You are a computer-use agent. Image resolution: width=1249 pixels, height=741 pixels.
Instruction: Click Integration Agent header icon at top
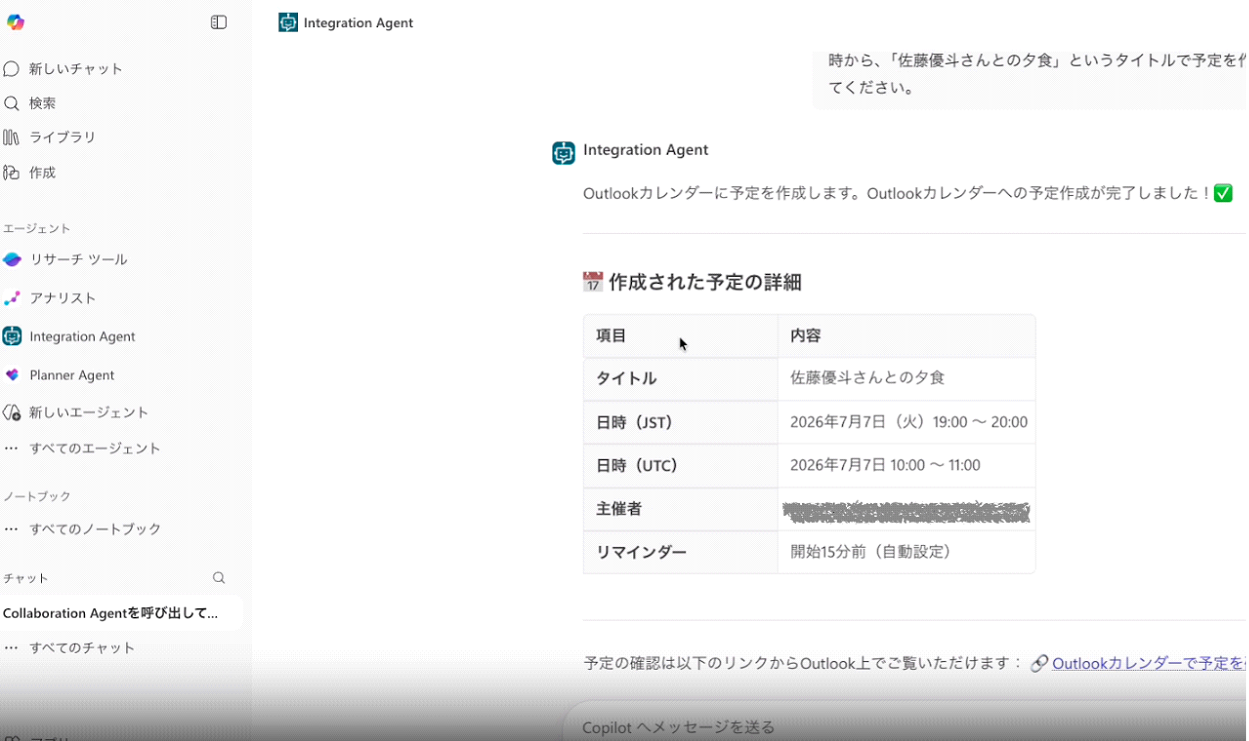pos(288,22)
